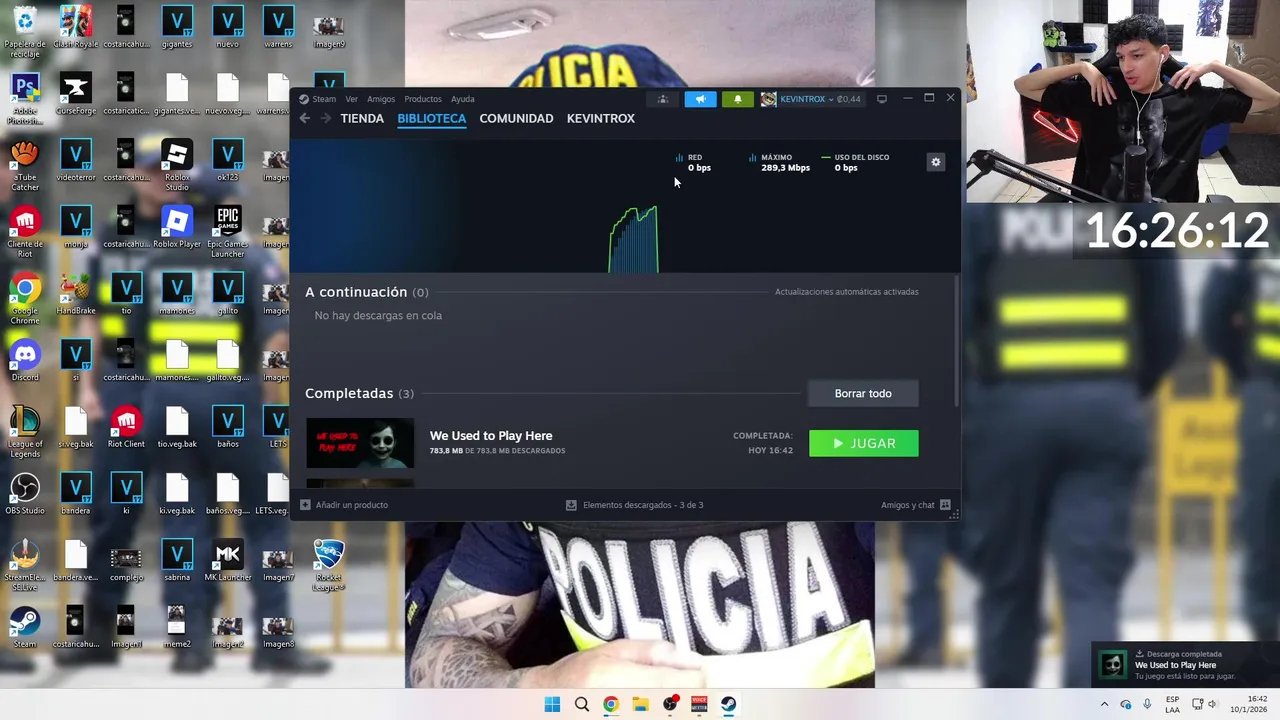
Task: Select Adobe Photoshop desktop shortcut
Action: 25,99
